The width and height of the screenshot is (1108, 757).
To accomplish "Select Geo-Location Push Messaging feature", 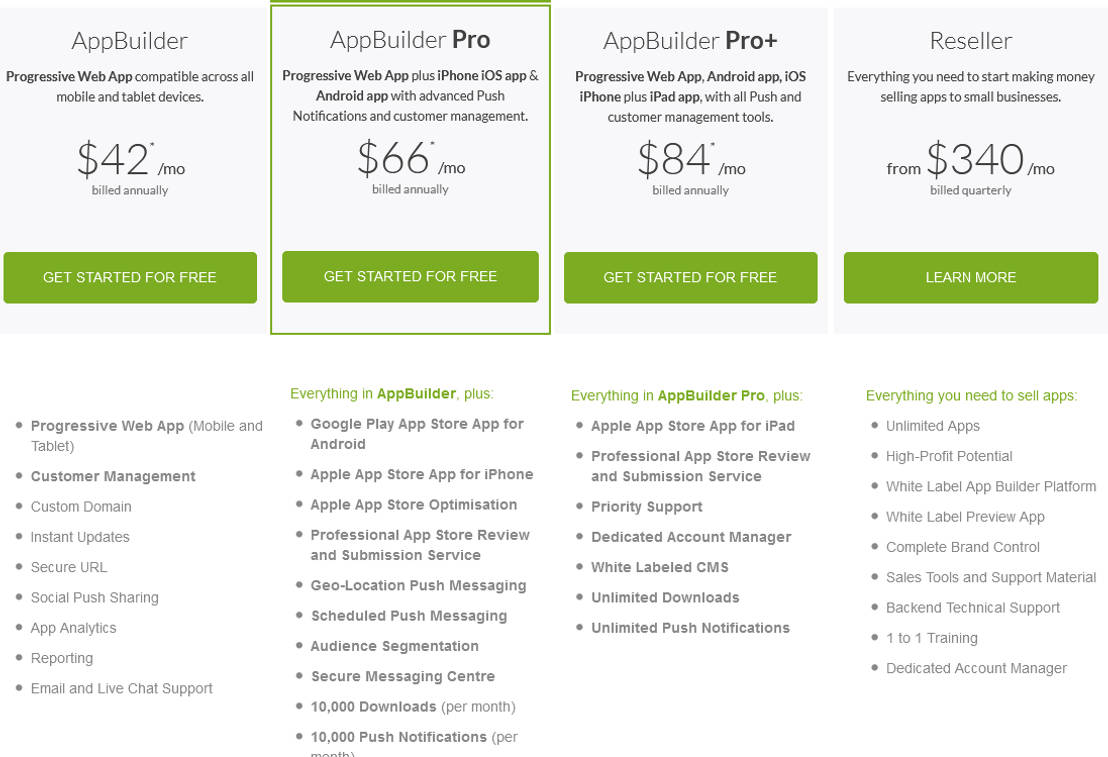I will (x=418, y=586).
